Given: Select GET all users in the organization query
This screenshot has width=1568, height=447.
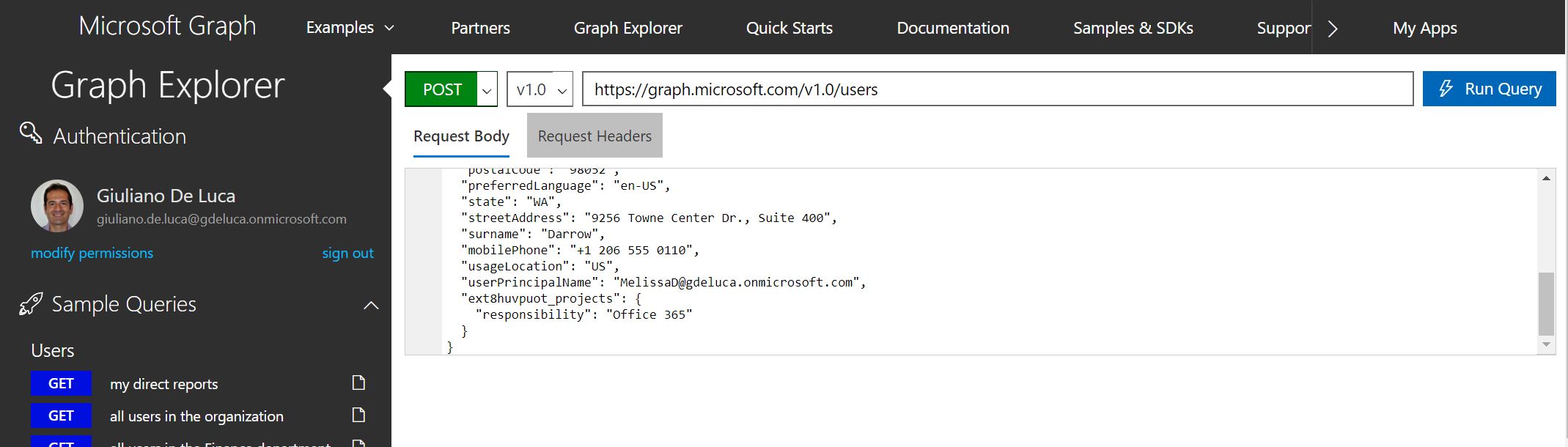Looking at the screenshot, I should coord(198,415).
